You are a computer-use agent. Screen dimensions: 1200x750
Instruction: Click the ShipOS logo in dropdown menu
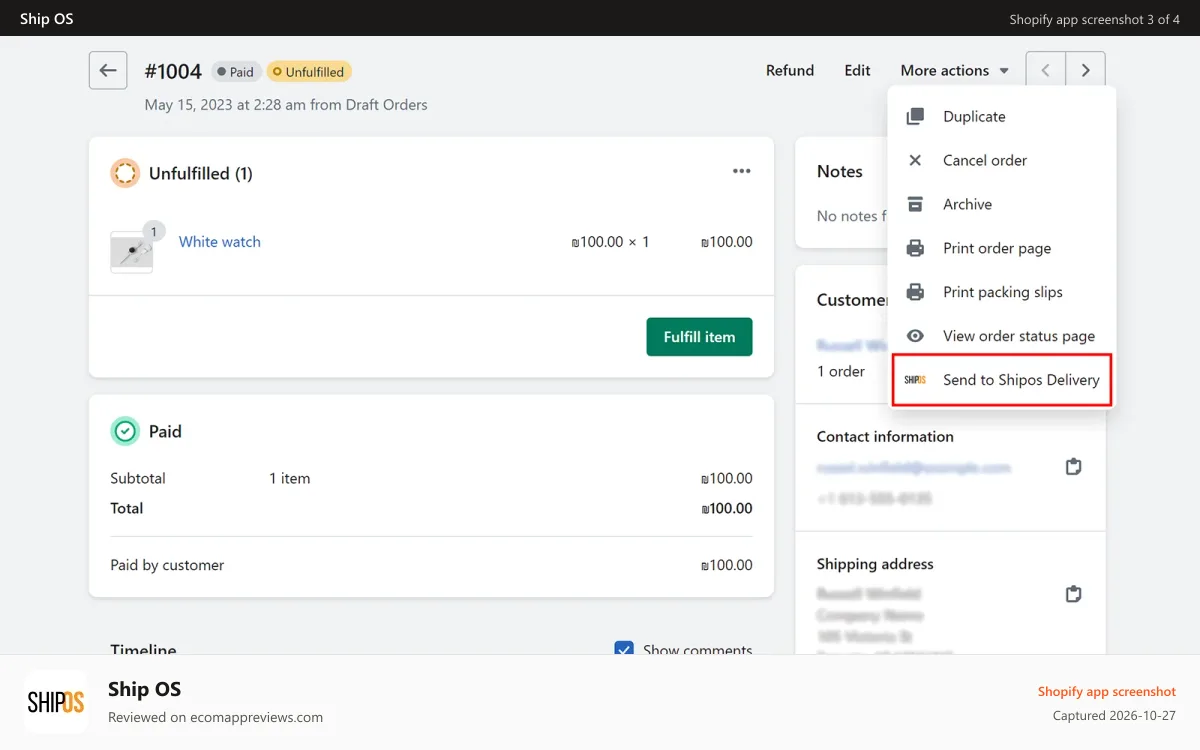pyautogui.click(x=915, y=380)
